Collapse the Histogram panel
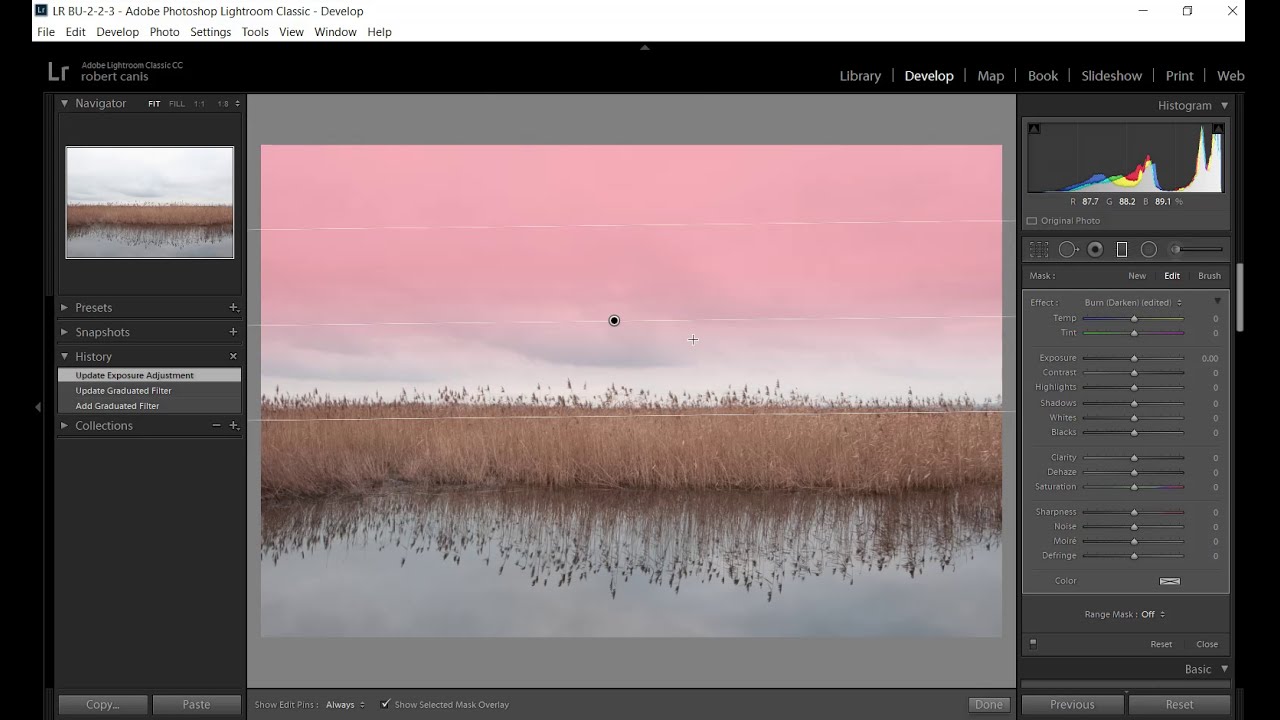Image resolution: width=1280 pixels, height=720 pixels. pos(1224,105)
